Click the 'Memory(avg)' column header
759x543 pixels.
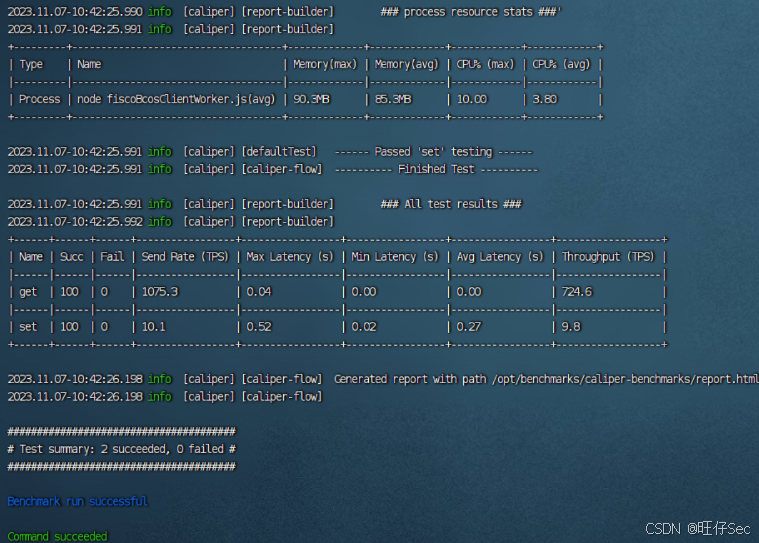[407, 64]
